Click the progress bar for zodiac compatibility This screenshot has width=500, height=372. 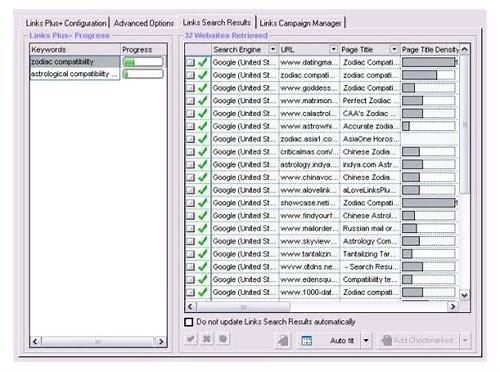143,62
